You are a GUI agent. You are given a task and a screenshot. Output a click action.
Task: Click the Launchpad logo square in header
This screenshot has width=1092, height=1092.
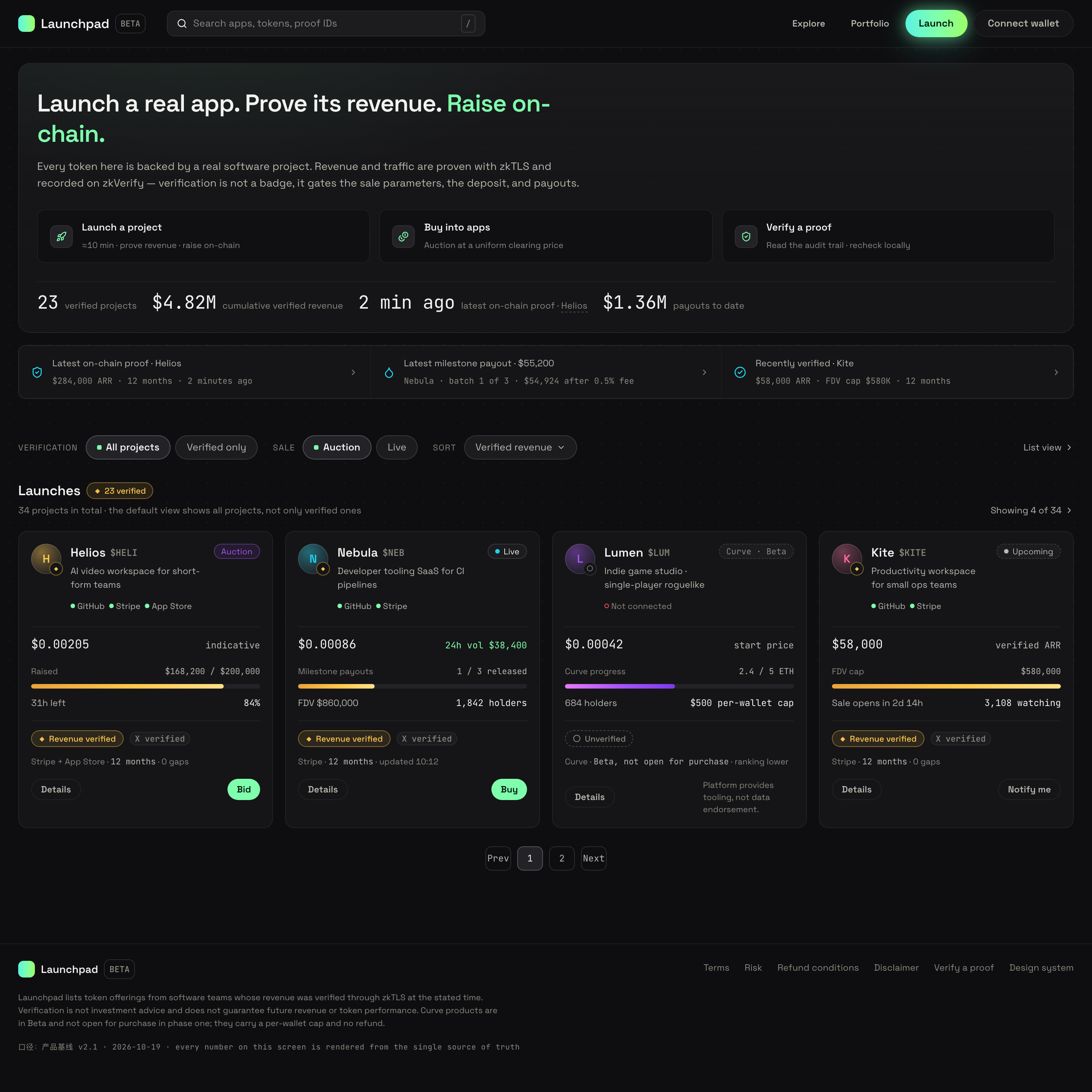(27, 23)
